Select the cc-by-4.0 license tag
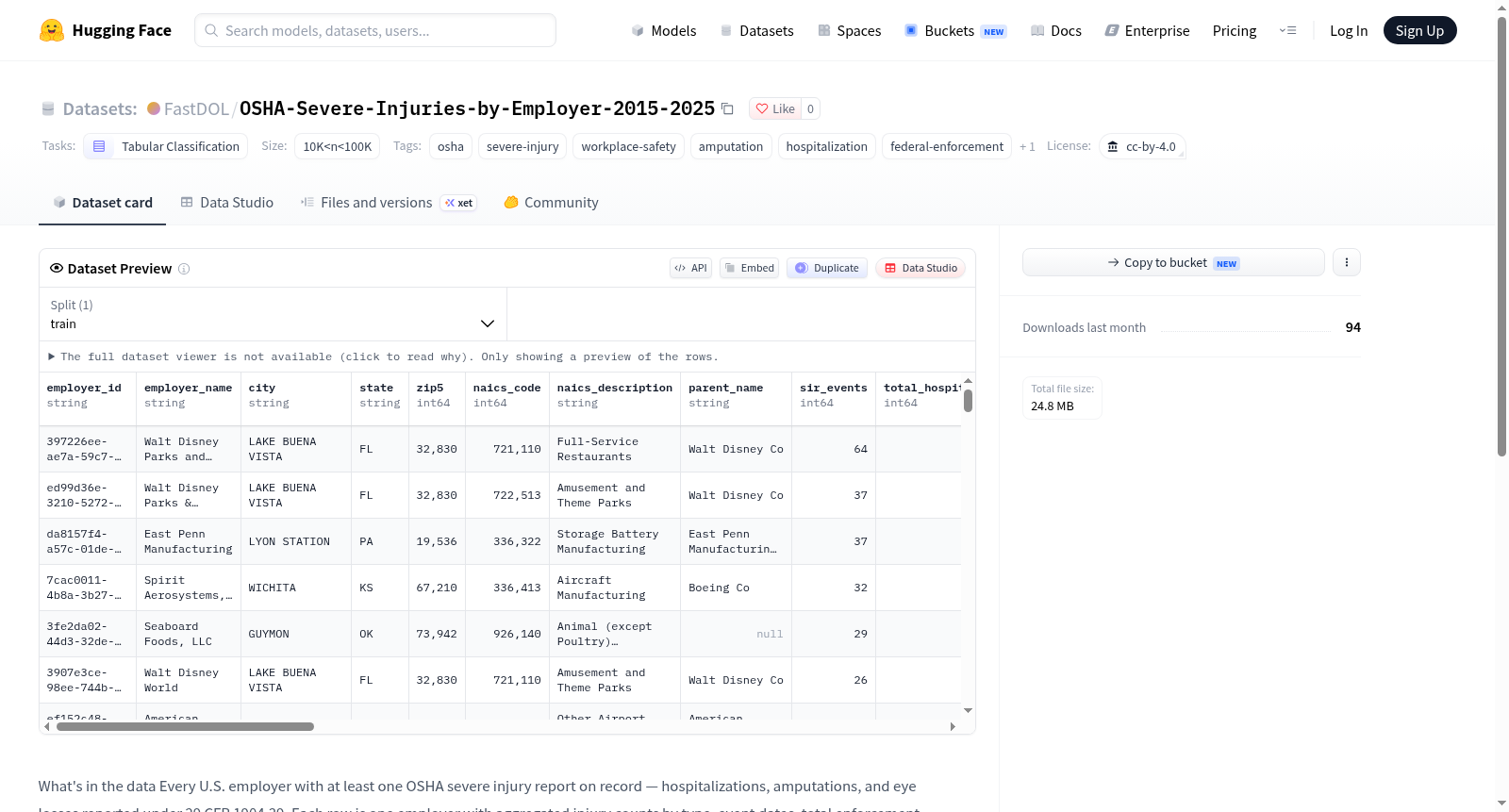This screenshot has width=1509, height=812. coord(1142,146)
